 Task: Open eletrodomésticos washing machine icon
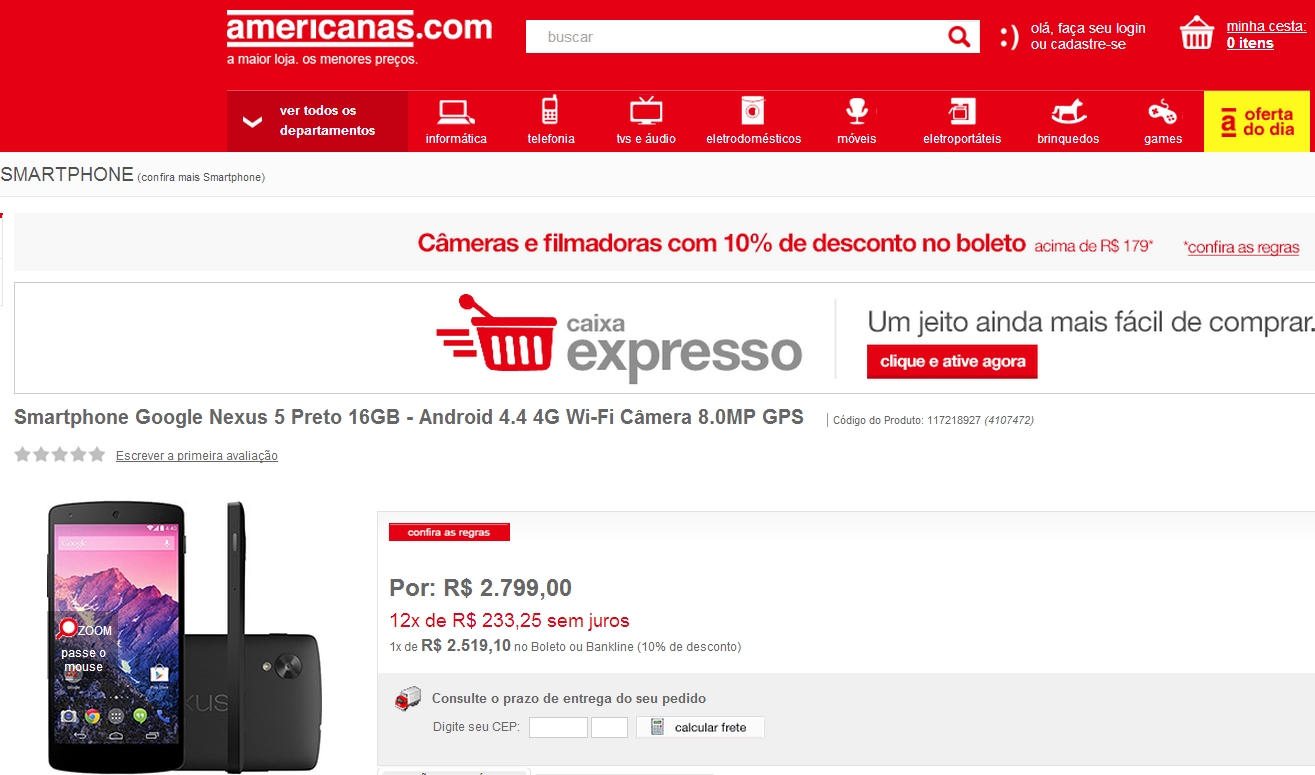[x=753, y=110]
